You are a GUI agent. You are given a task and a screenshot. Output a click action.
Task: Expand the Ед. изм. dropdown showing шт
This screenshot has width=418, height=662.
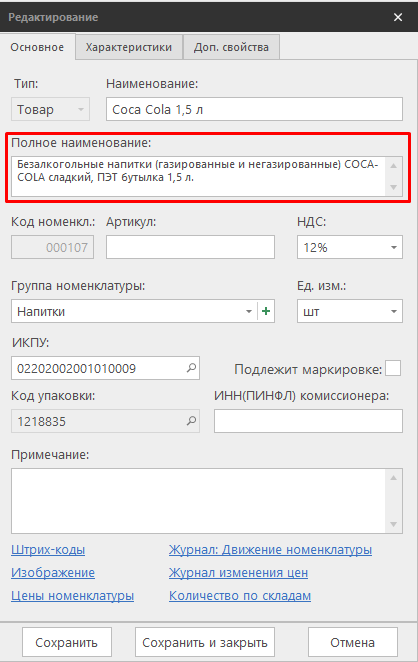click(x=350, y=311)
